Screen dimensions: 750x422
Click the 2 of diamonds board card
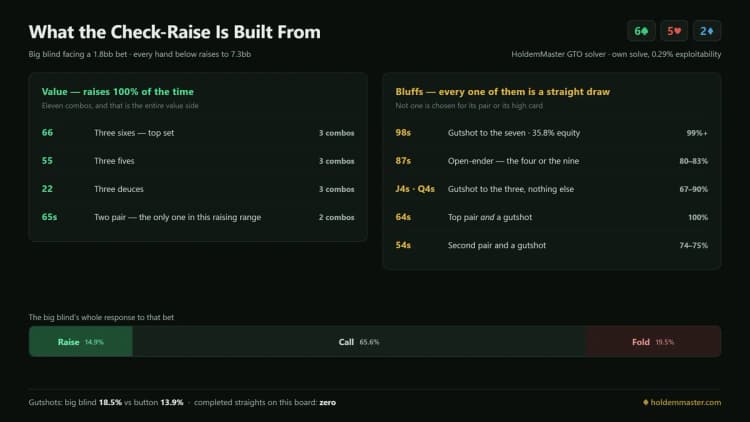tap(707, 31)
